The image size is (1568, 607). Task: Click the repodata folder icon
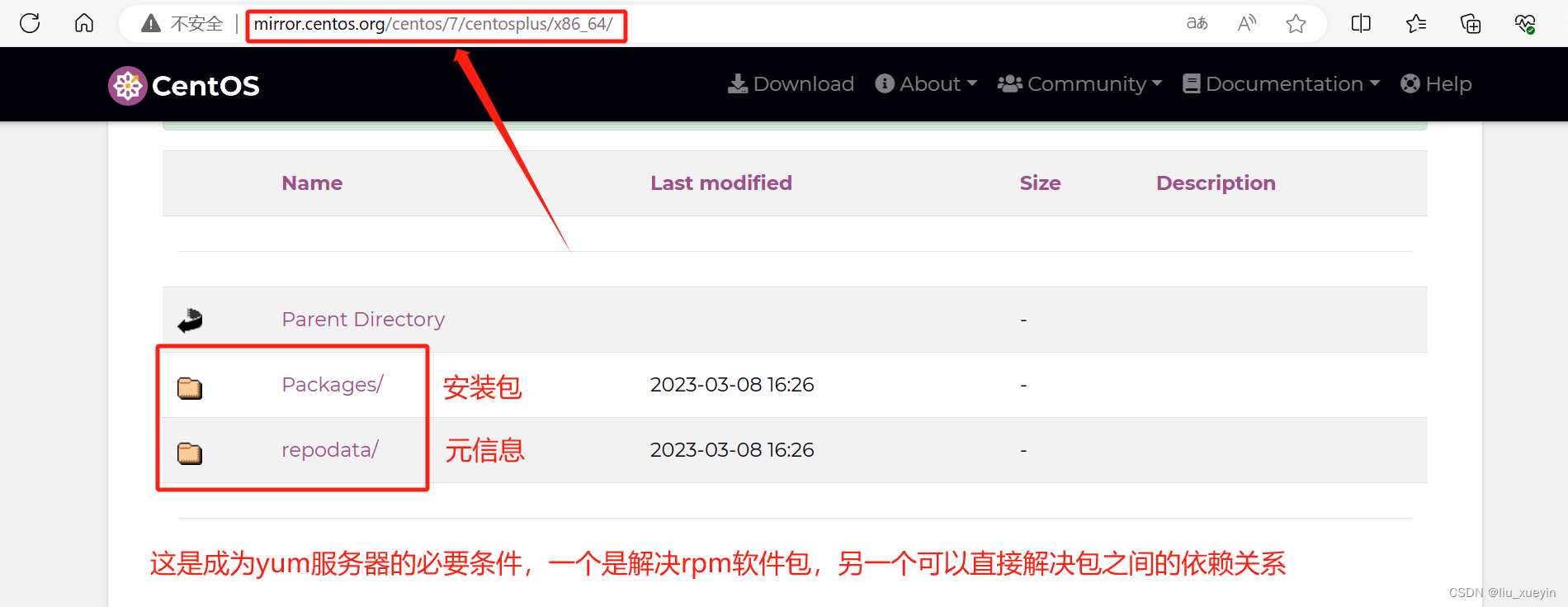pyautogui.click(x=190, y=453)
